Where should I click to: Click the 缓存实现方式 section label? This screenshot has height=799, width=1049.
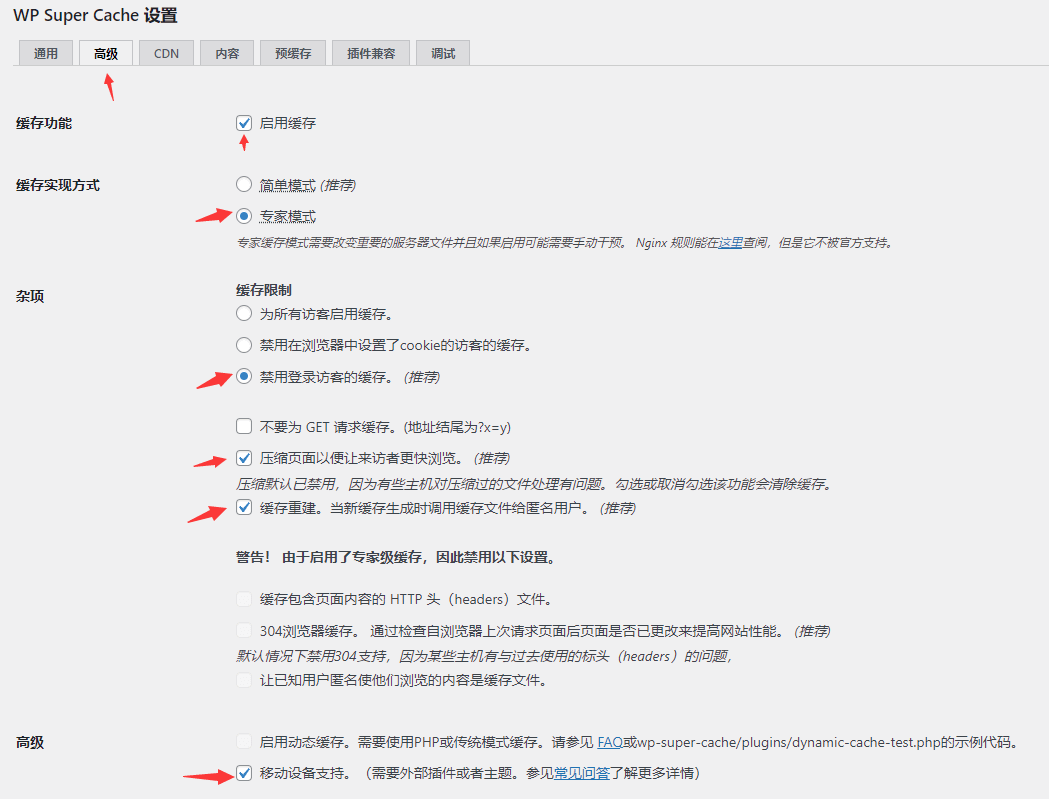point(58,185)
